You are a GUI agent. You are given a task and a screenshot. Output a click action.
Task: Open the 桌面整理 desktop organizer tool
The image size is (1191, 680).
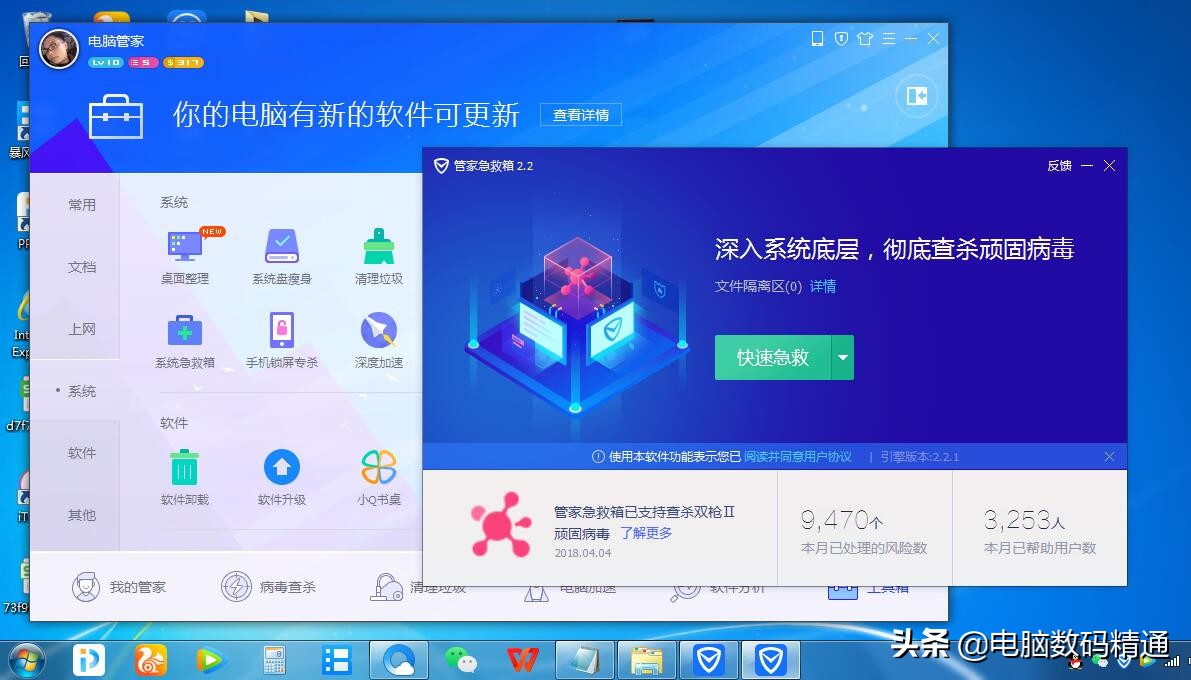pyautogui.click(x=184, y=252)
